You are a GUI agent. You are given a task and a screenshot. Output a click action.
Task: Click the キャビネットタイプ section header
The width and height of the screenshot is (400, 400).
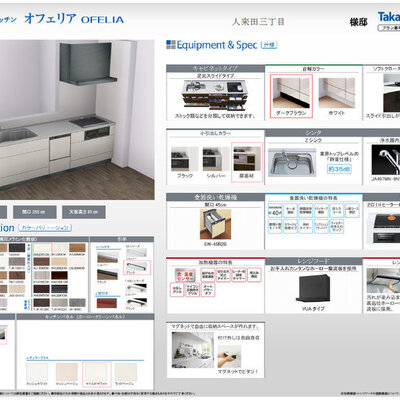click(215, 68)
